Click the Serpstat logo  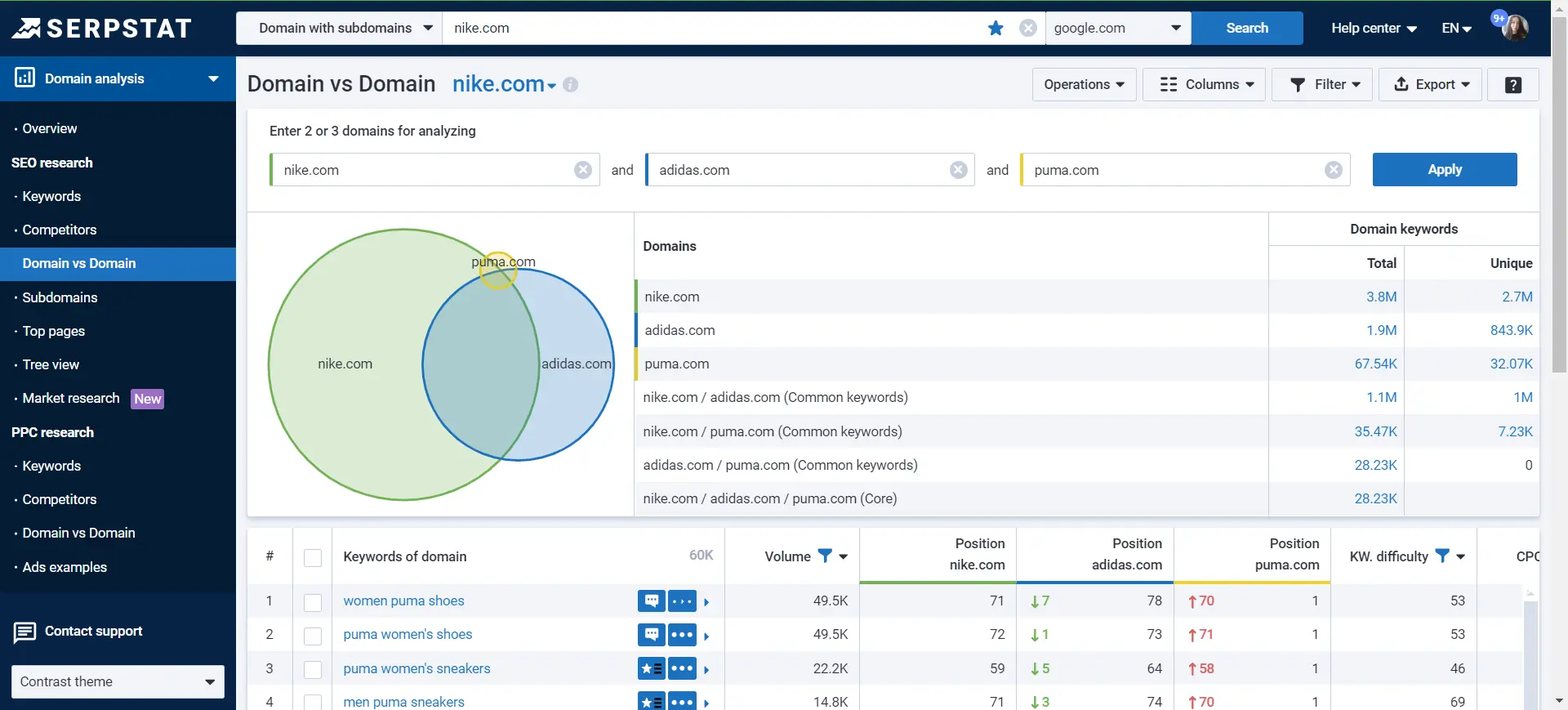(101, 29)
